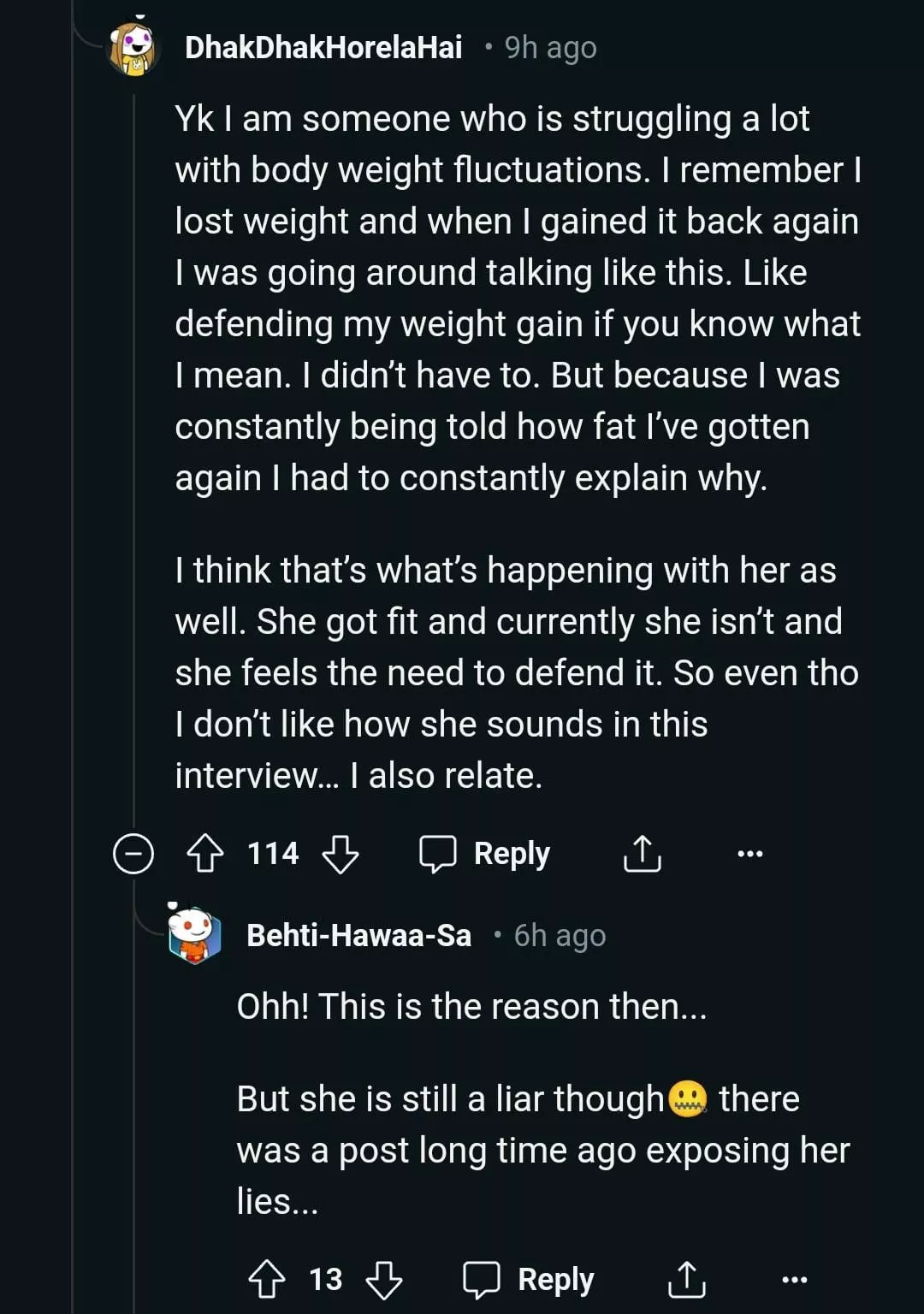This screenshot has width=924, height=1314.
Task: Reply to Behti-Hawaa-Sa's comment
Action: pyautogui.click(x=529, y=1280)
